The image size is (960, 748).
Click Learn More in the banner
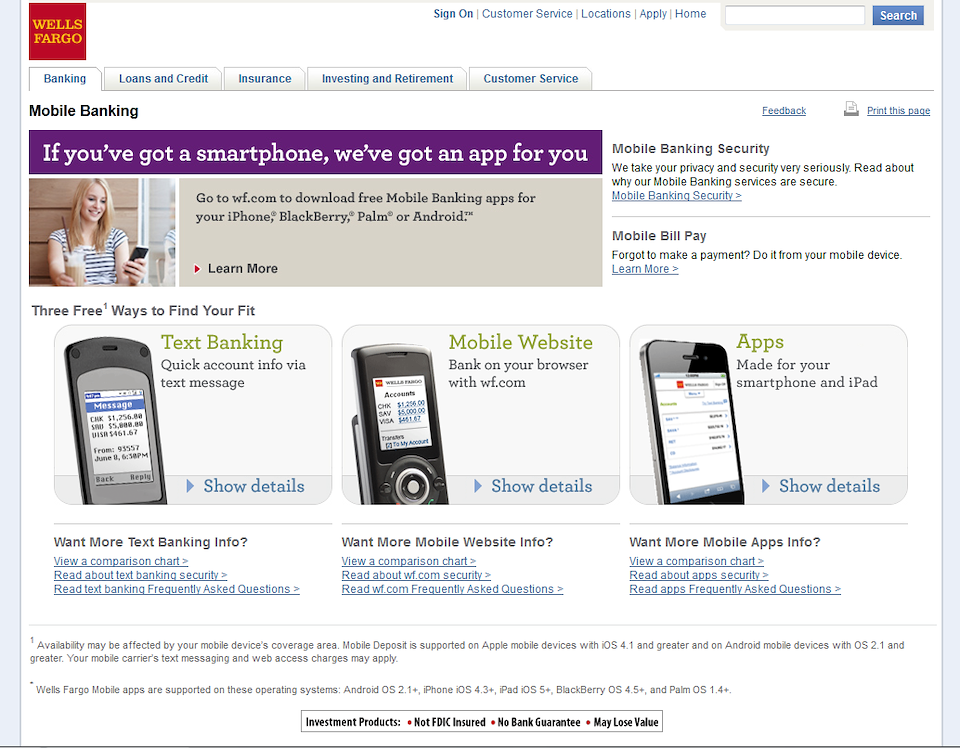[x=242, y=269]
